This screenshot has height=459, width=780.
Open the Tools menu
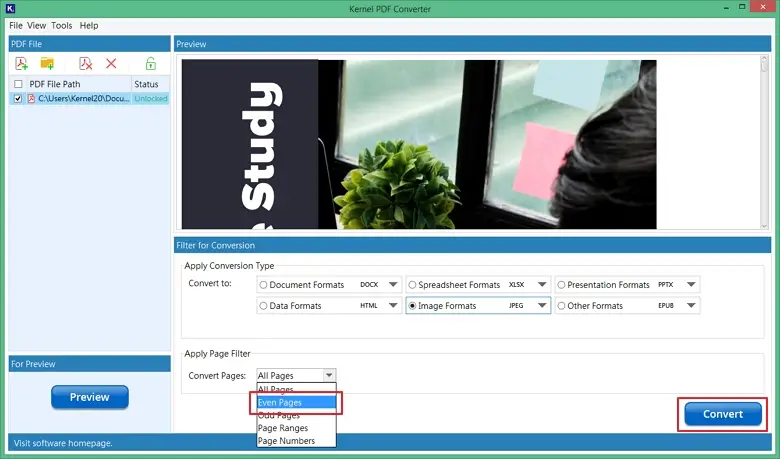(x=62, y=25)
